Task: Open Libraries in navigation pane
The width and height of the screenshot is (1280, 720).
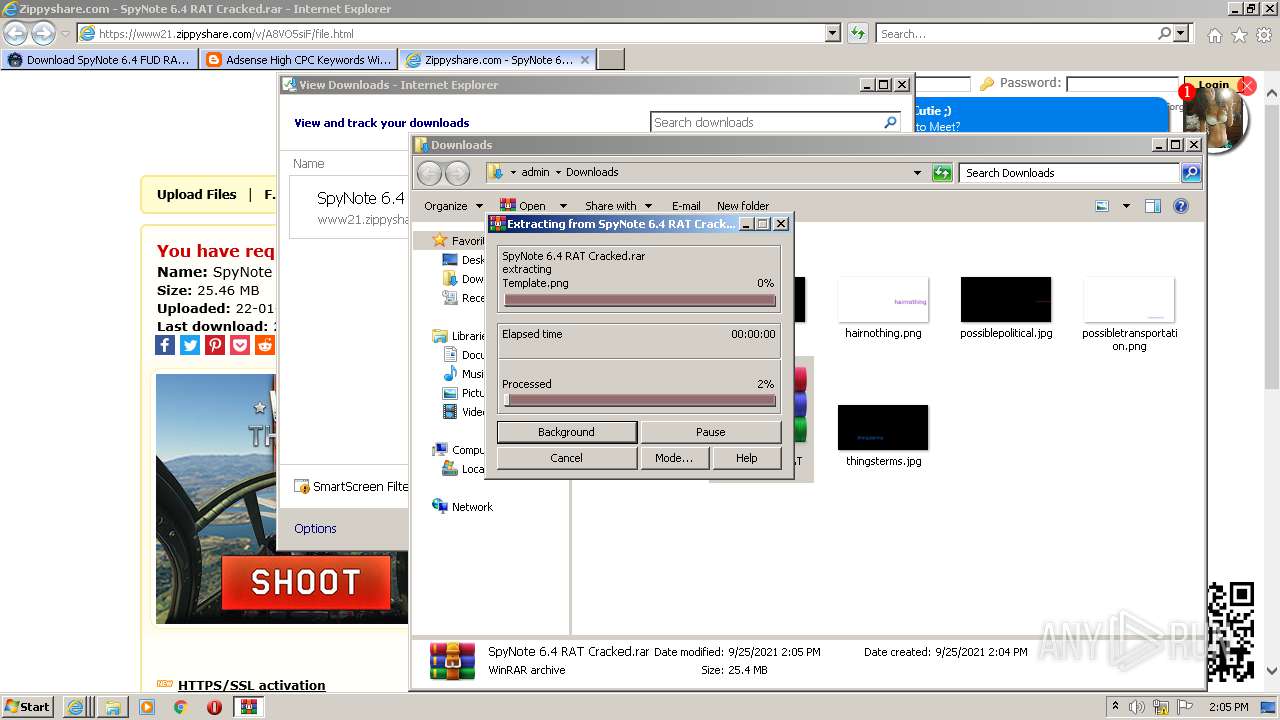Action: [460, 336]
